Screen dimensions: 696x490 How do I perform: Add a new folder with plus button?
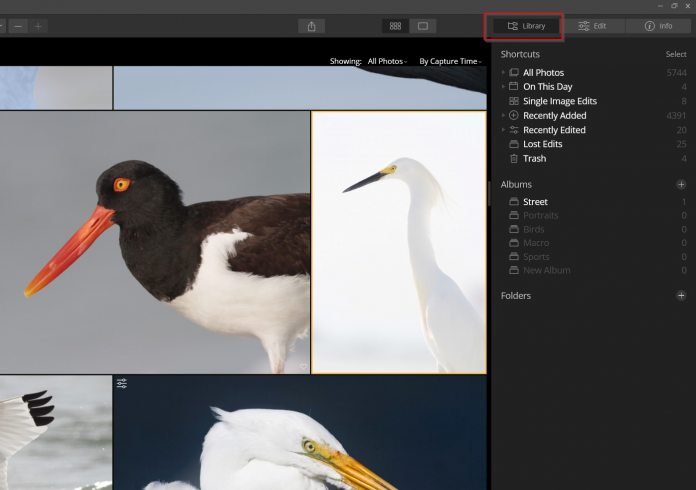[x=681, y=296]
